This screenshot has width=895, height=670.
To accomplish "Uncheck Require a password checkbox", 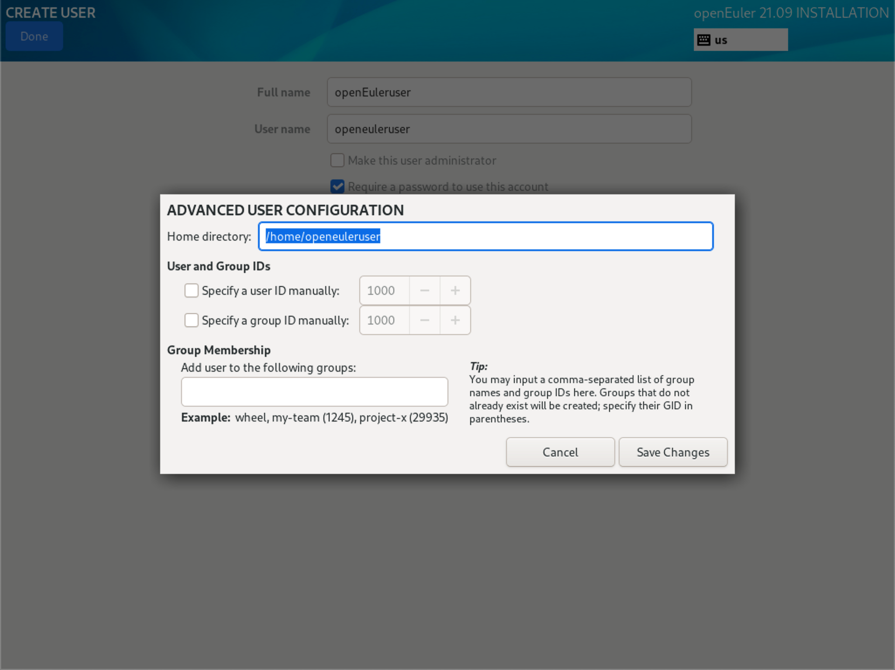I will [x=338, y=186].
